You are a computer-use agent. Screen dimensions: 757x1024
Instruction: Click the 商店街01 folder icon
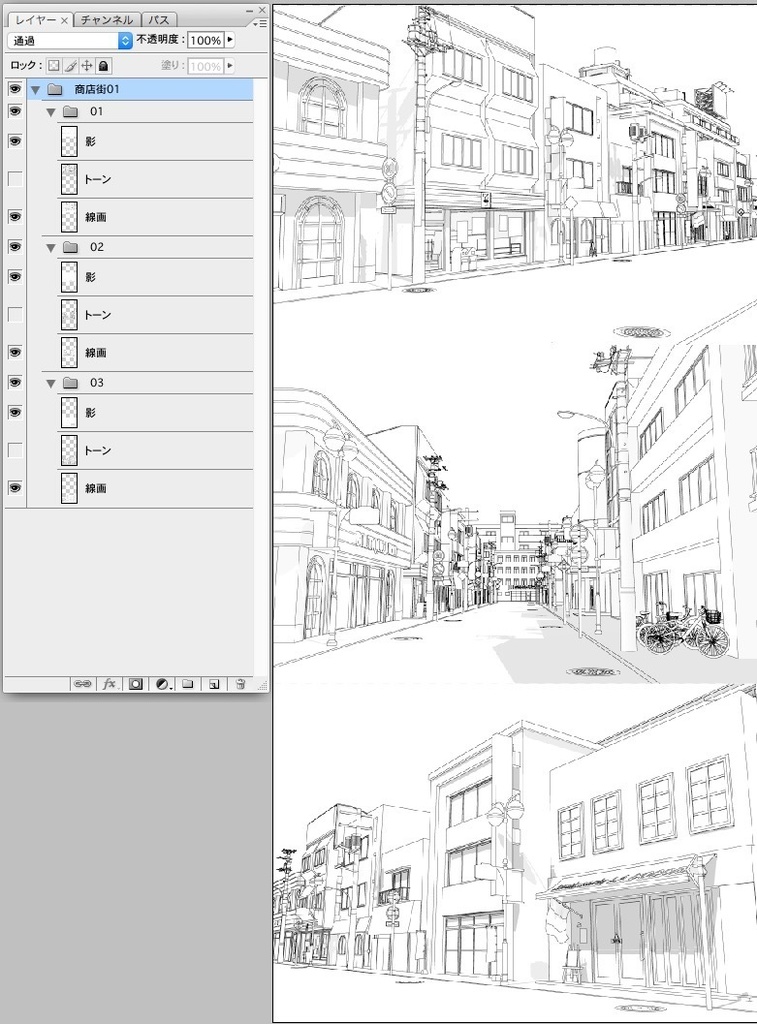point(55,89)
